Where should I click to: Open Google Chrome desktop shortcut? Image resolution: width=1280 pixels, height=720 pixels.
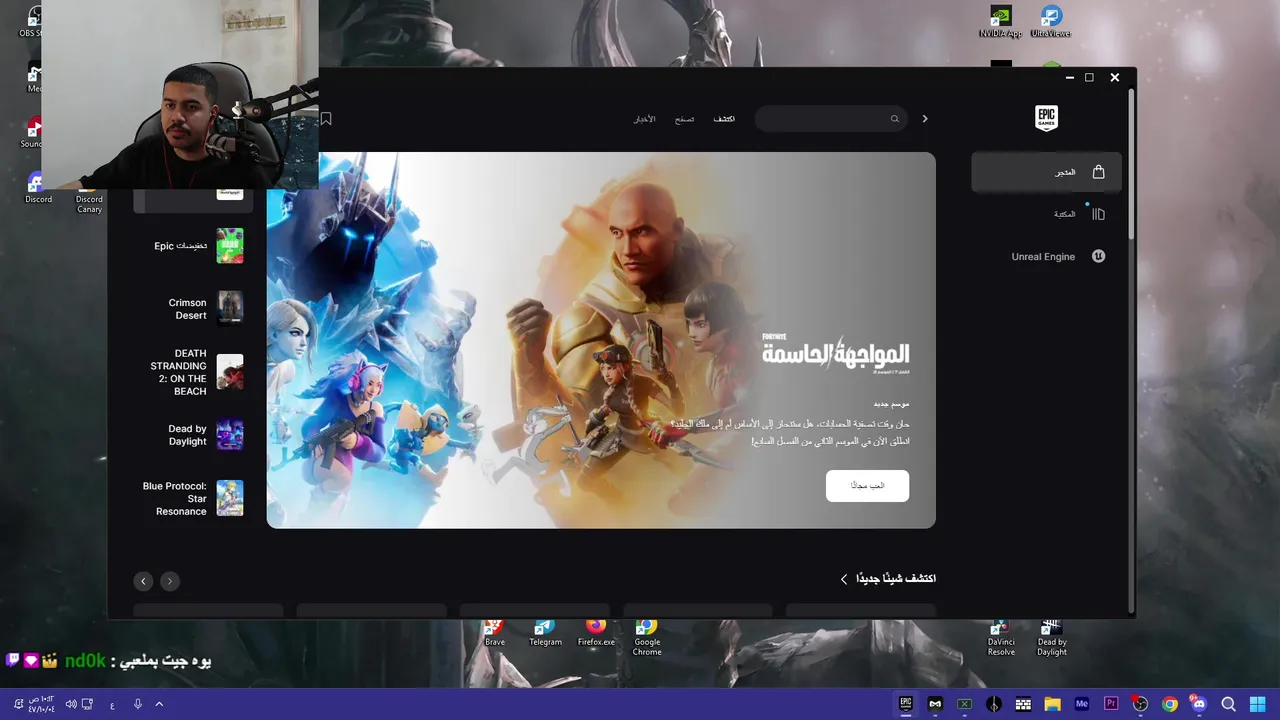647,638
